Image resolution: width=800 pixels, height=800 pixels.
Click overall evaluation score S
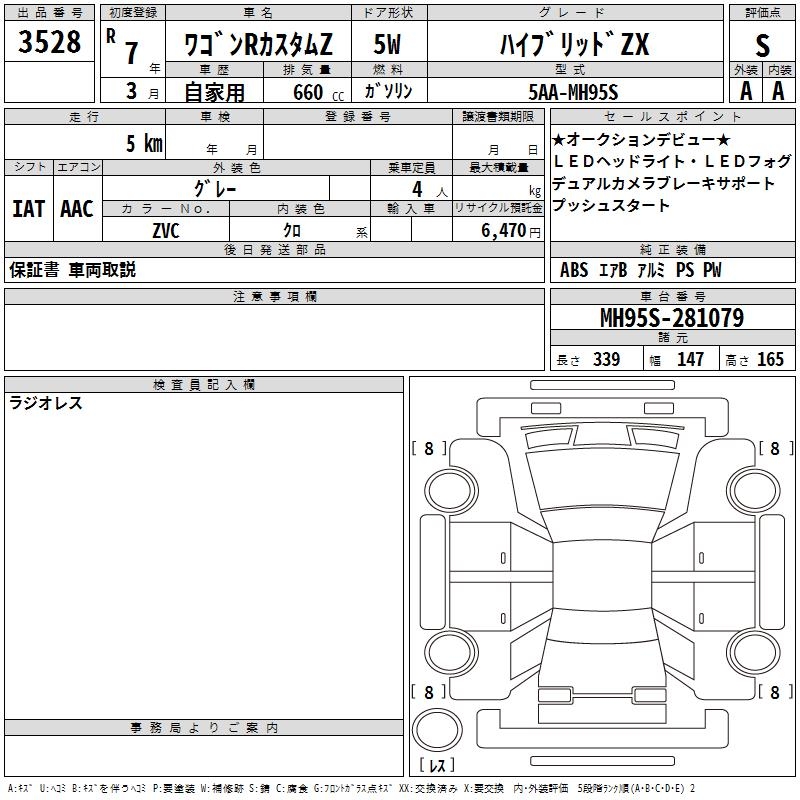[x=762, y=45]
